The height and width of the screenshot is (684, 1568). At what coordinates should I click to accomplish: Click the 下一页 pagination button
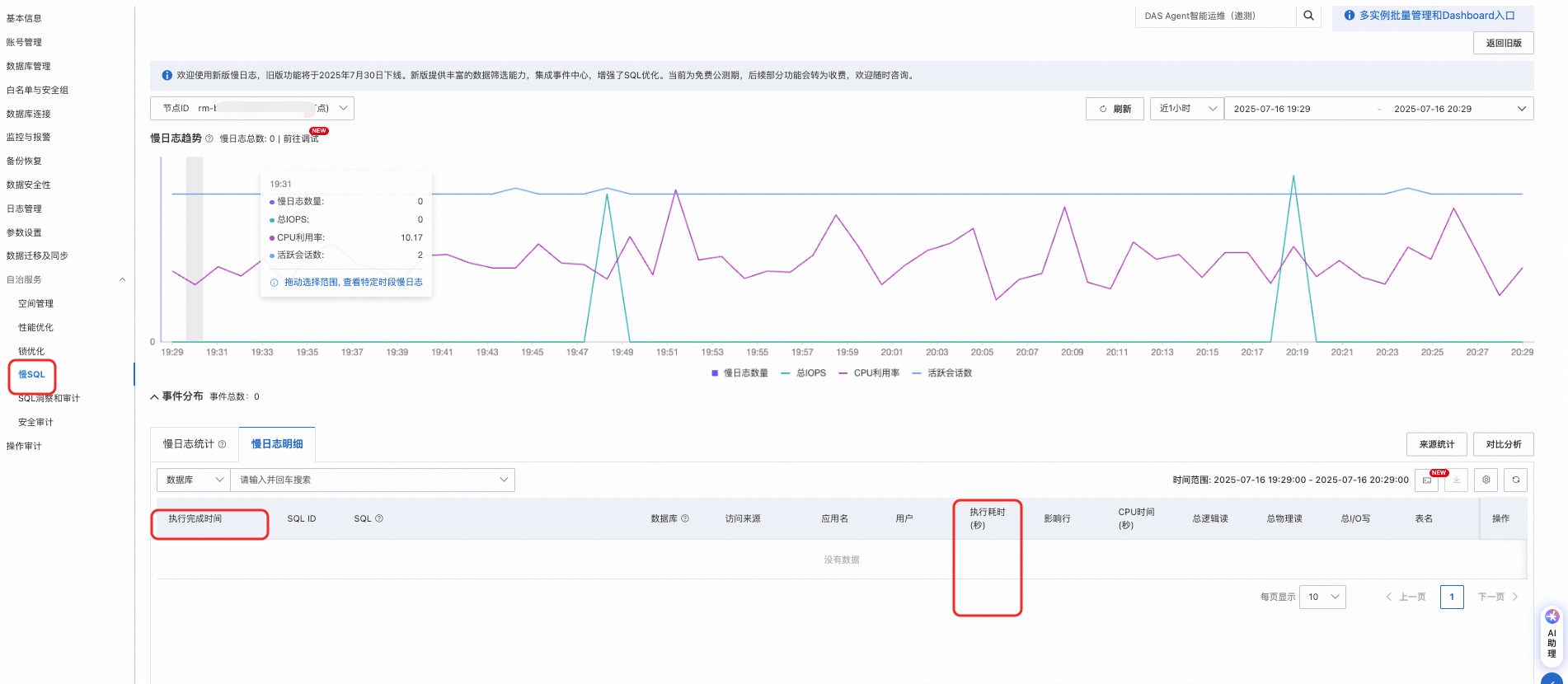click(1498, 597)
